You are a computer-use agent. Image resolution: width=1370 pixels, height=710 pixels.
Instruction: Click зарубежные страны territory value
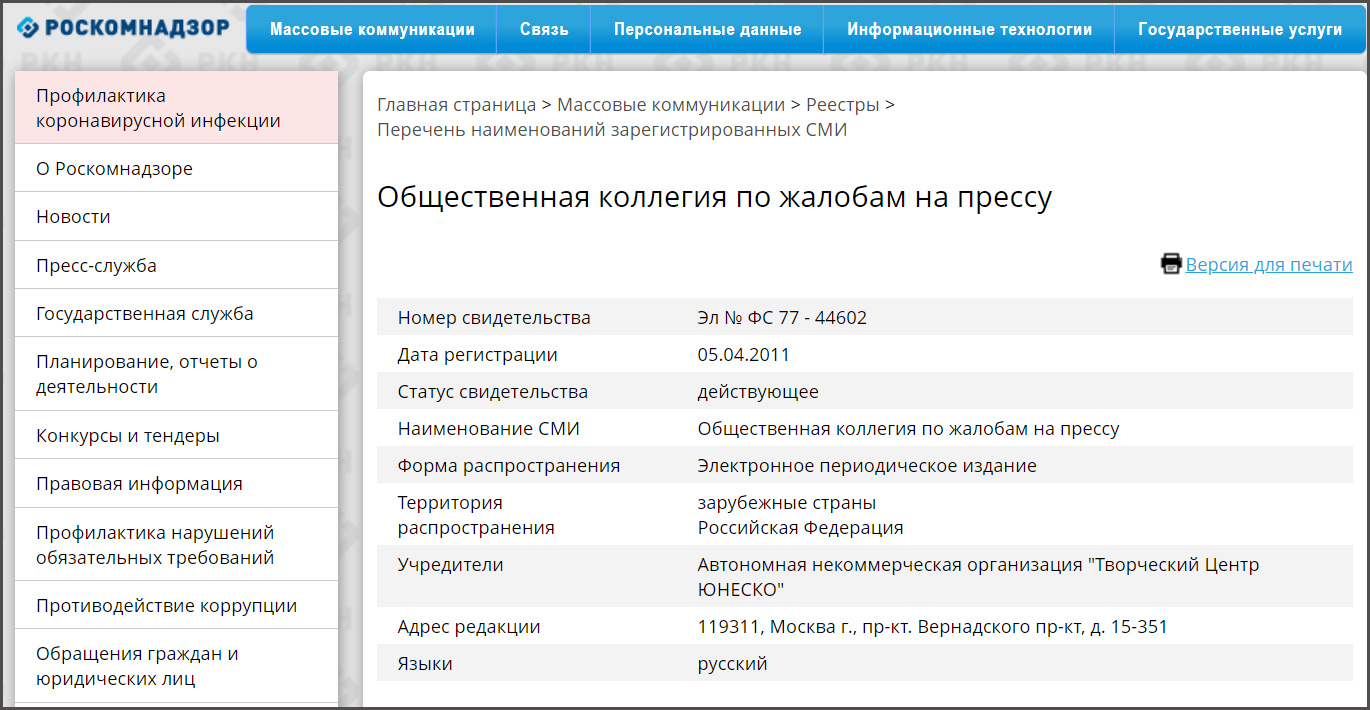point(787,502)
